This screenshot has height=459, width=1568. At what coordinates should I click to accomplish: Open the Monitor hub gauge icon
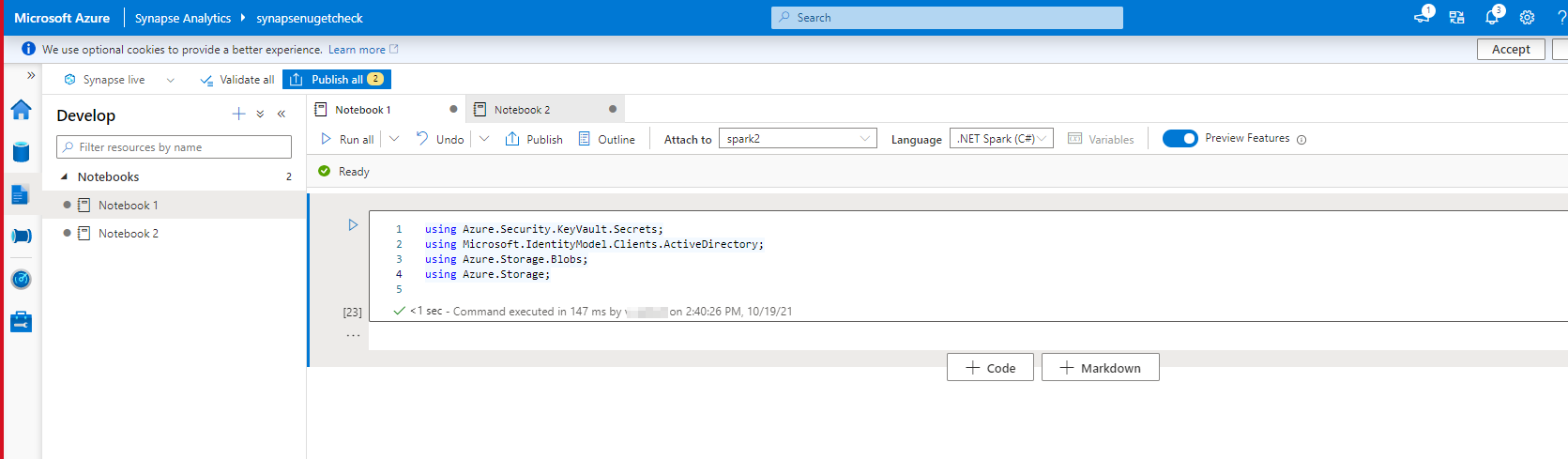click(x=21, y=279)
